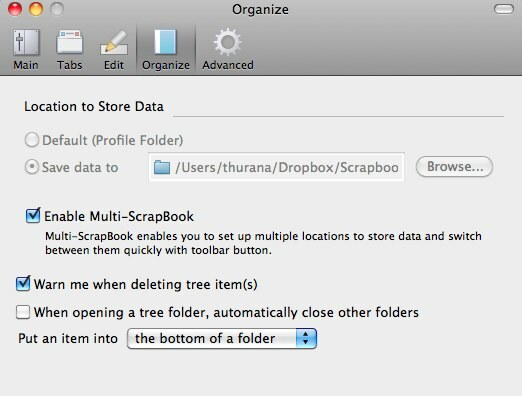Click the red close window button
This screenshot has width=522, height=396.
click(15, 9)
